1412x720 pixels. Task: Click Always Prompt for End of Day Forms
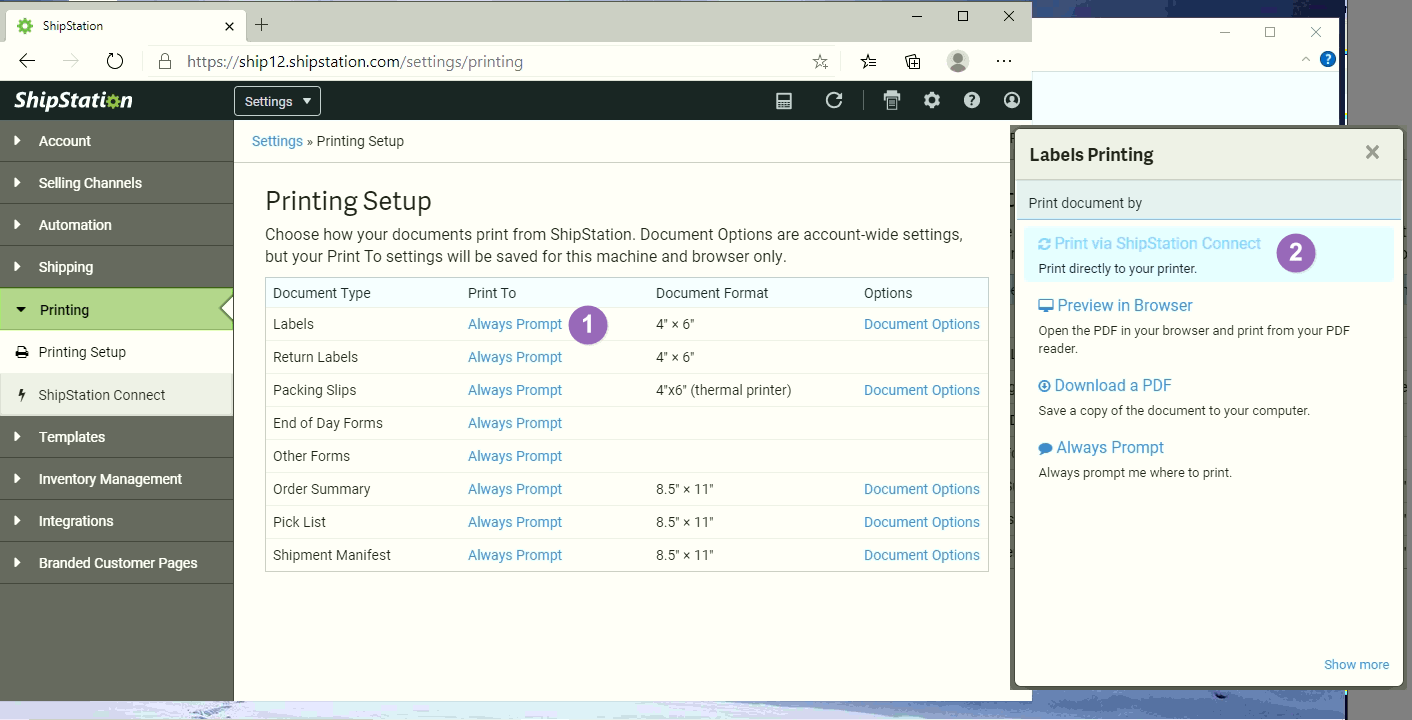pos(515,423)
